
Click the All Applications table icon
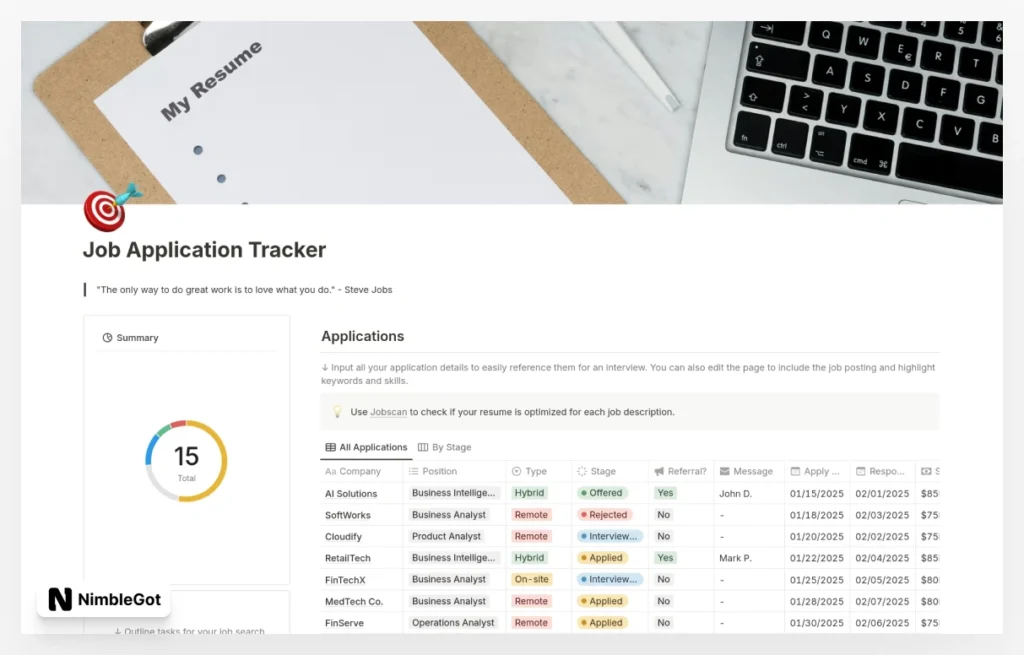pos(330,447)
